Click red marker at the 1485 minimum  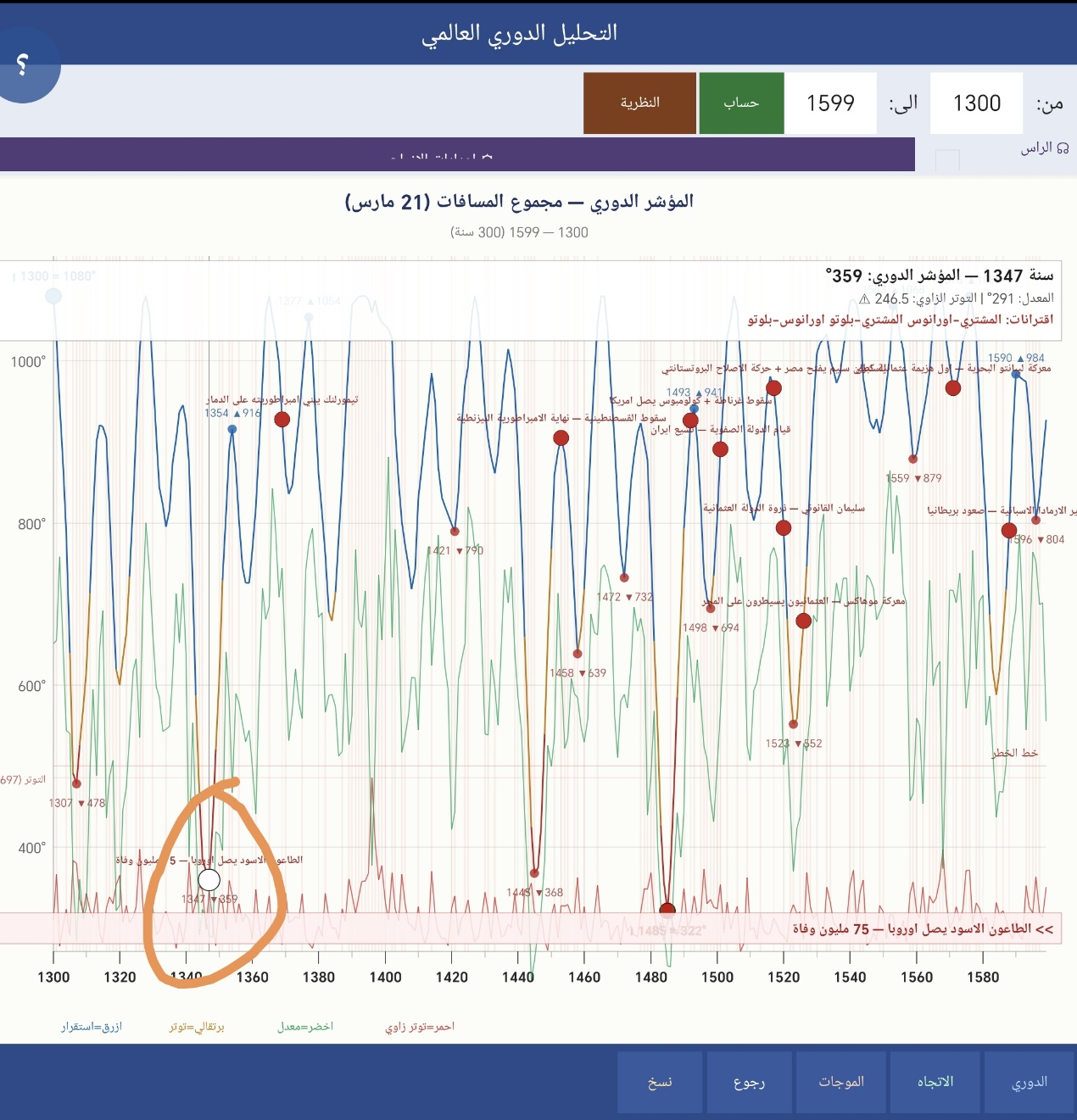coord(667,910)
